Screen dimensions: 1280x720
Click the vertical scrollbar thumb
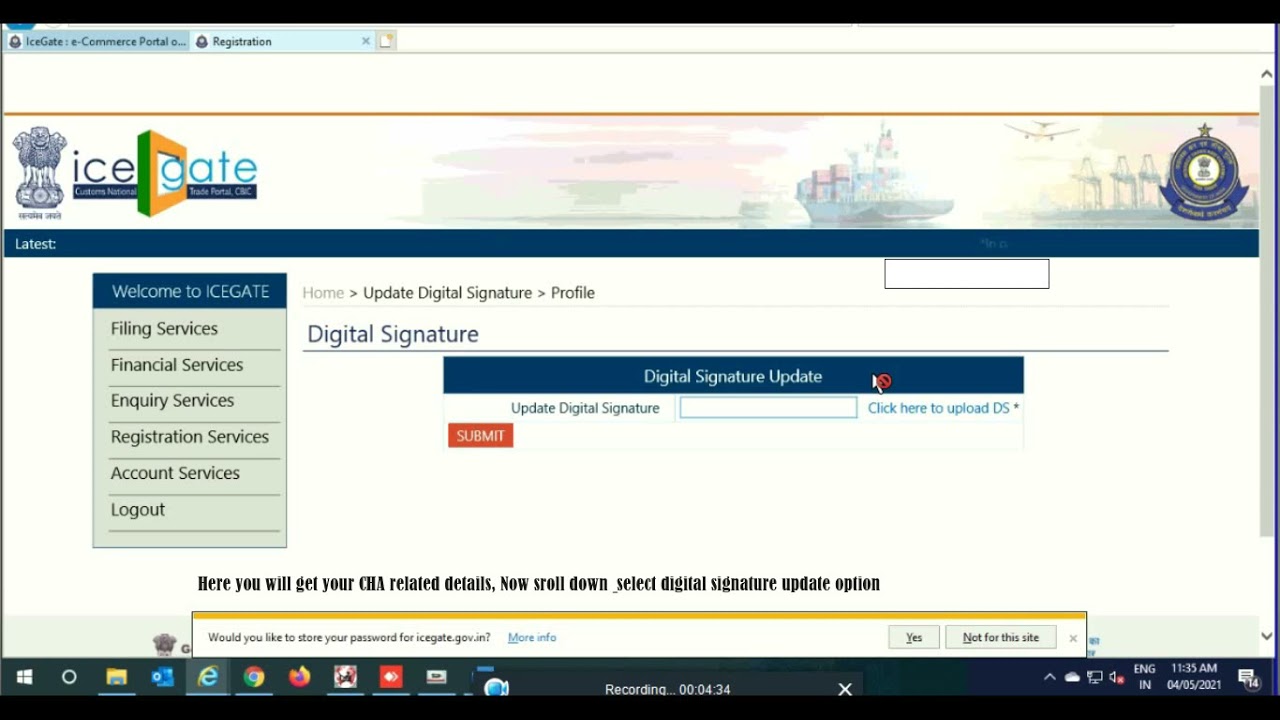tap(1267, 312)
